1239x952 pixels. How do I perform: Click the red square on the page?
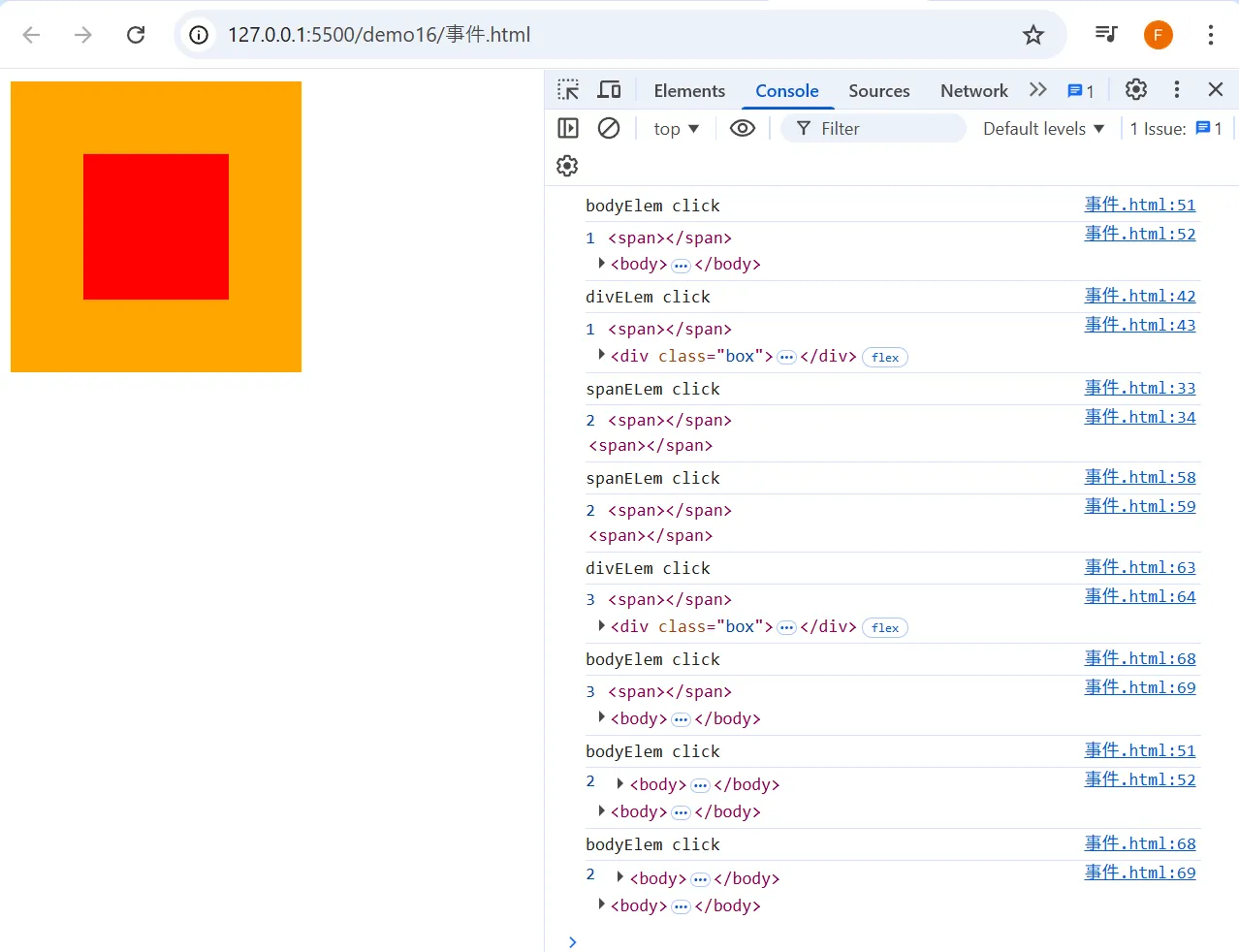click(156, 227)
